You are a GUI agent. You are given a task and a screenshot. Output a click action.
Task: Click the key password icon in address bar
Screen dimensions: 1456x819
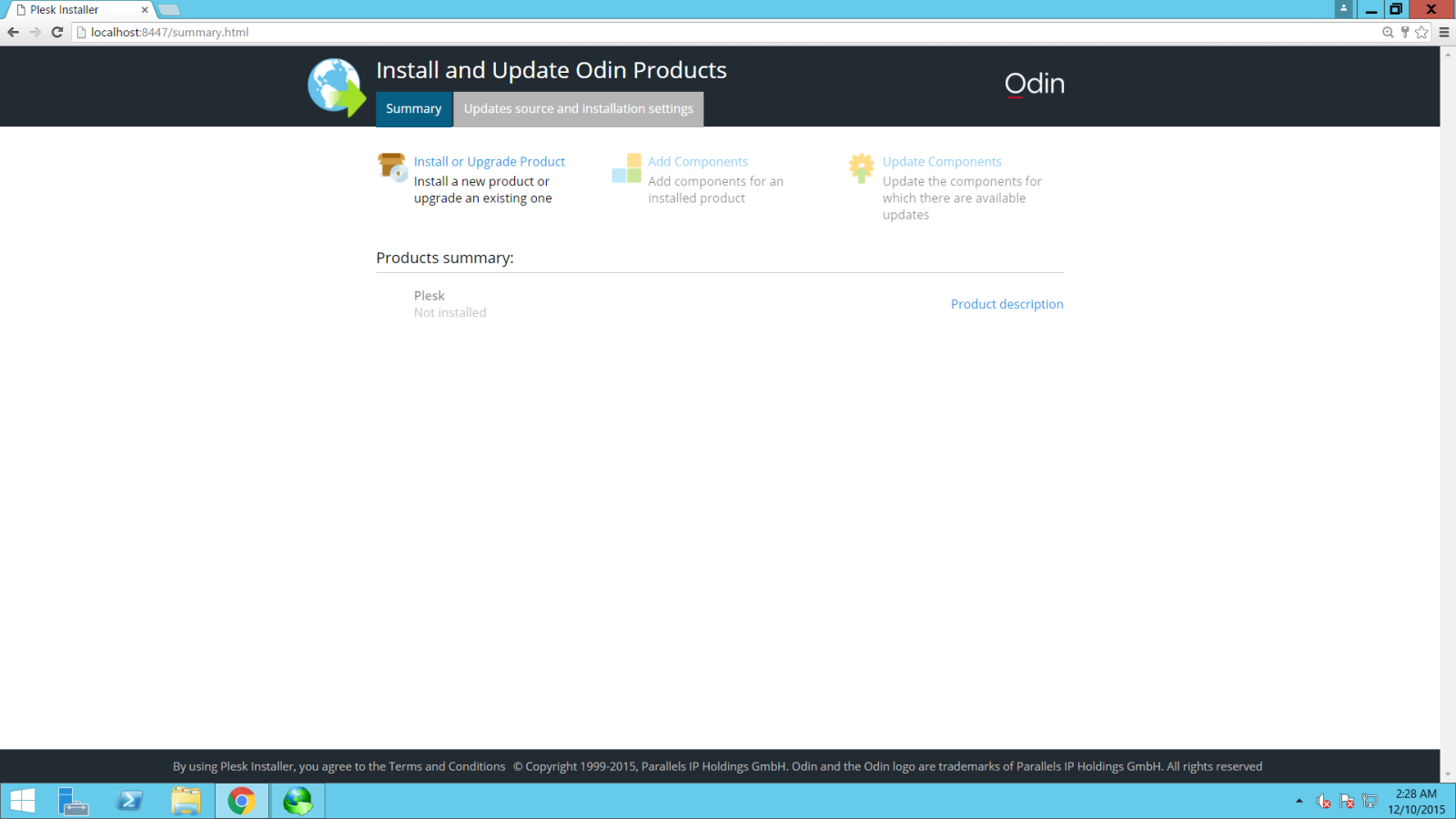(1405, 32)
